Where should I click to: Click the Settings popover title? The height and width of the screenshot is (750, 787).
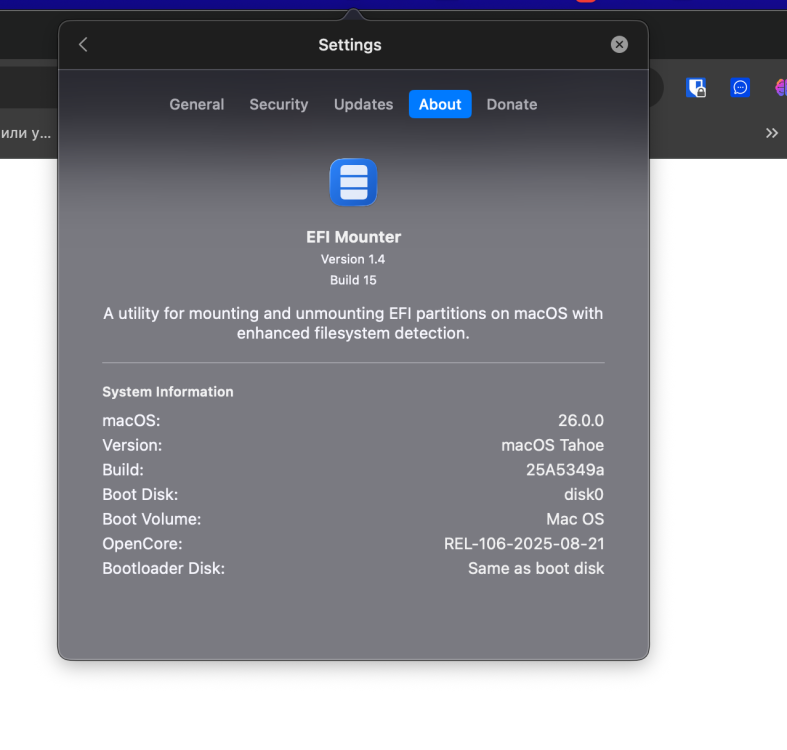[x=350, y=45]
